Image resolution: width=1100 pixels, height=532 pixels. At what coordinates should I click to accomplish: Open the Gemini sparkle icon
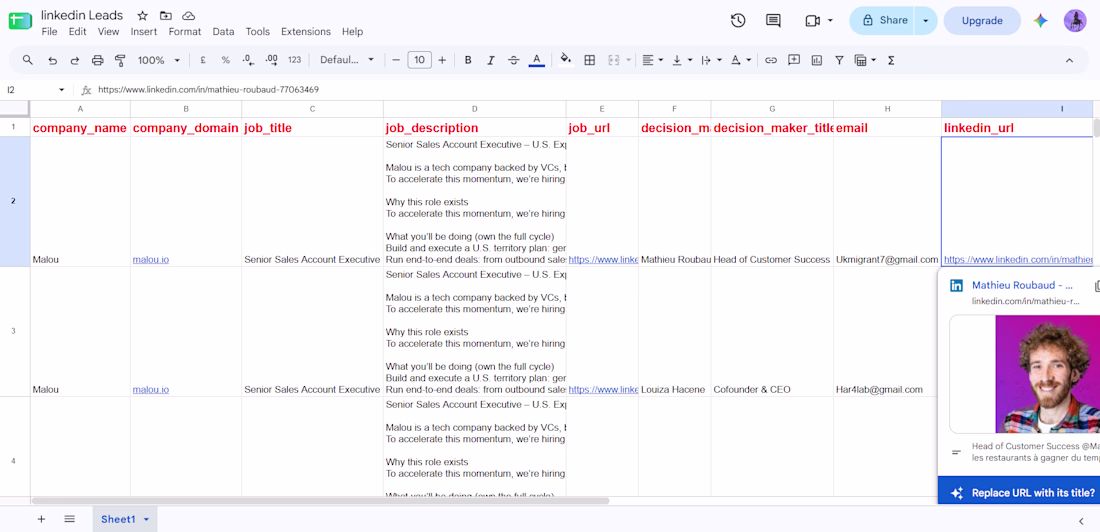coord(1040,20)
